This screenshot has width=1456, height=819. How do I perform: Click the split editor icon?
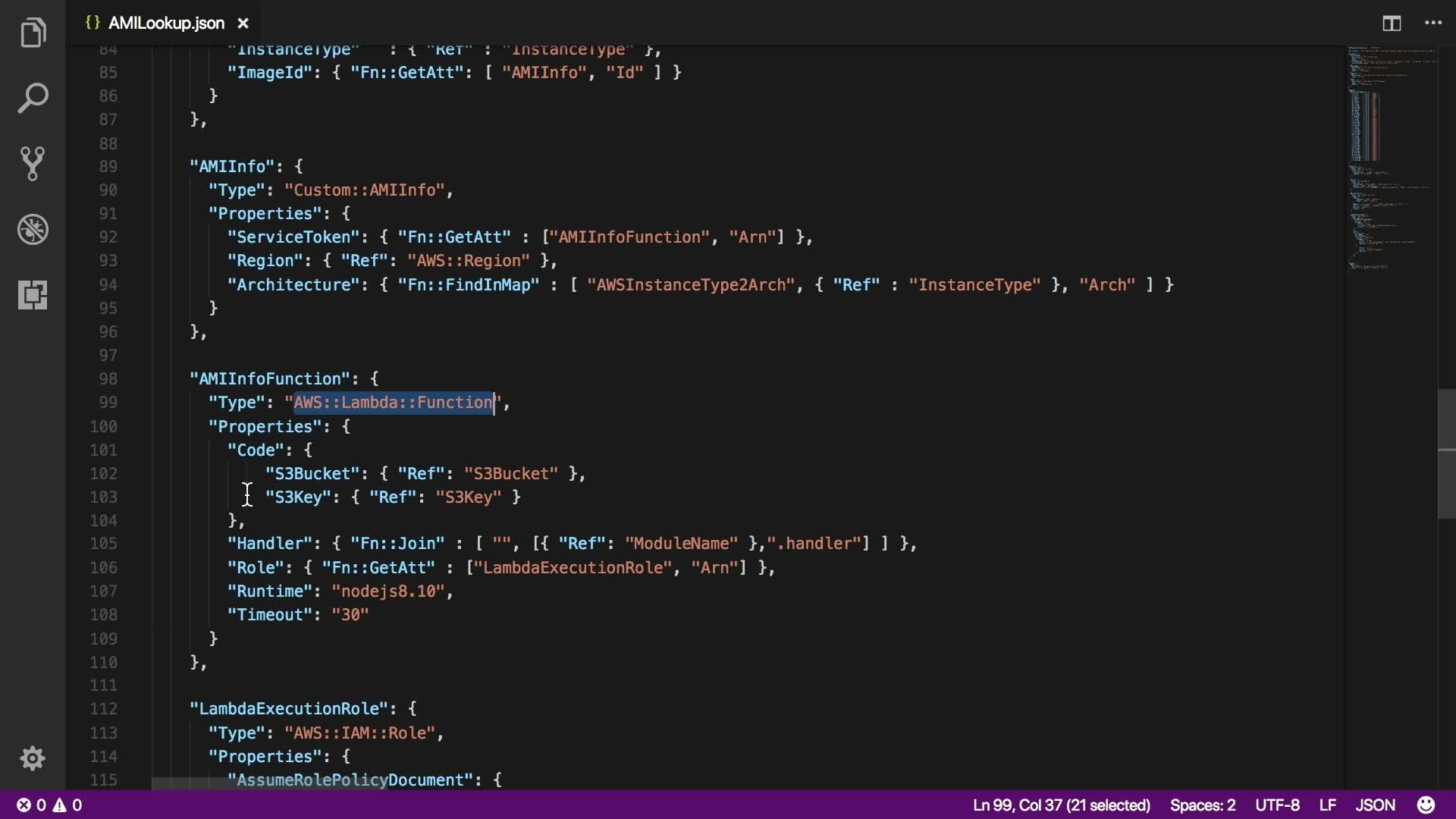coord(1391,24)
